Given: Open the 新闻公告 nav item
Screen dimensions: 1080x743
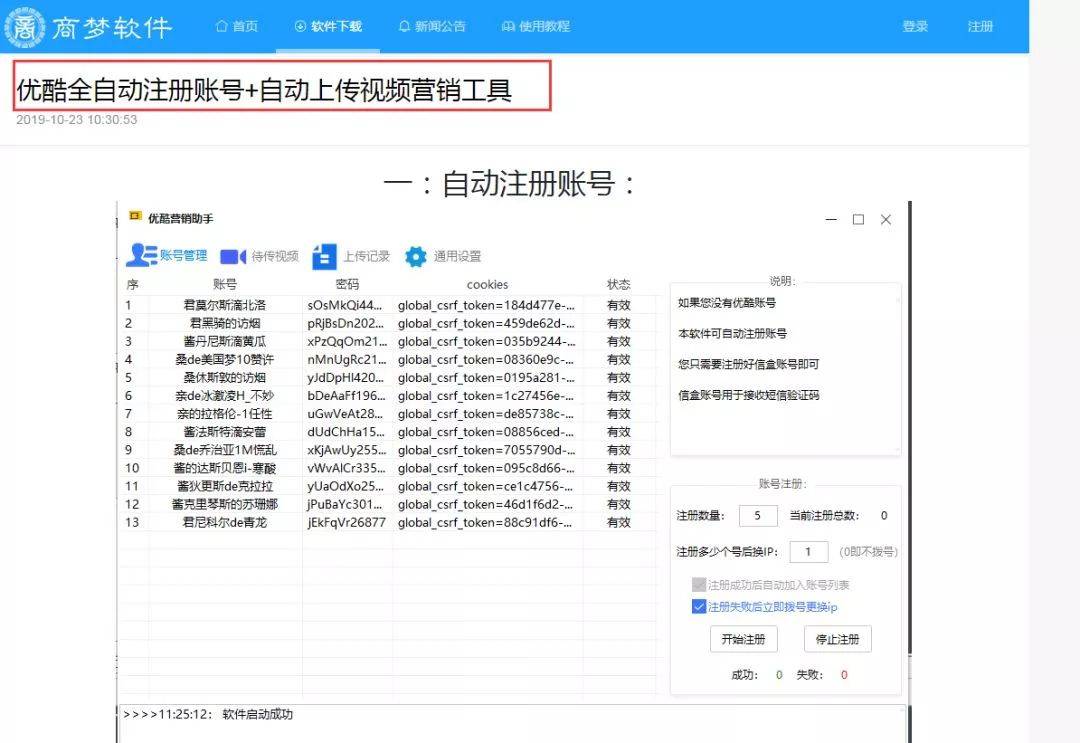Looking at the screenshot, I should pos(432,26).
